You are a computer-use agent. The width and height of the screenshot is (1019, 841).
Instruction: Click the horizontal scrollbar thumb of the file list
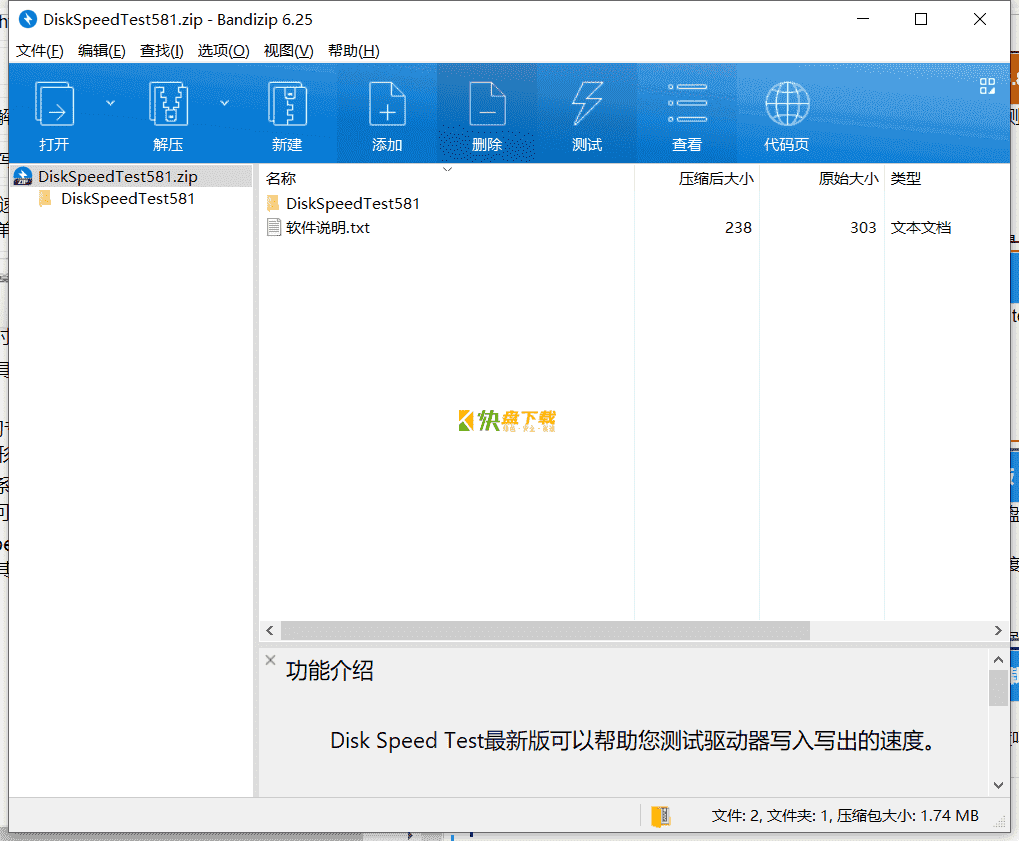545,630
